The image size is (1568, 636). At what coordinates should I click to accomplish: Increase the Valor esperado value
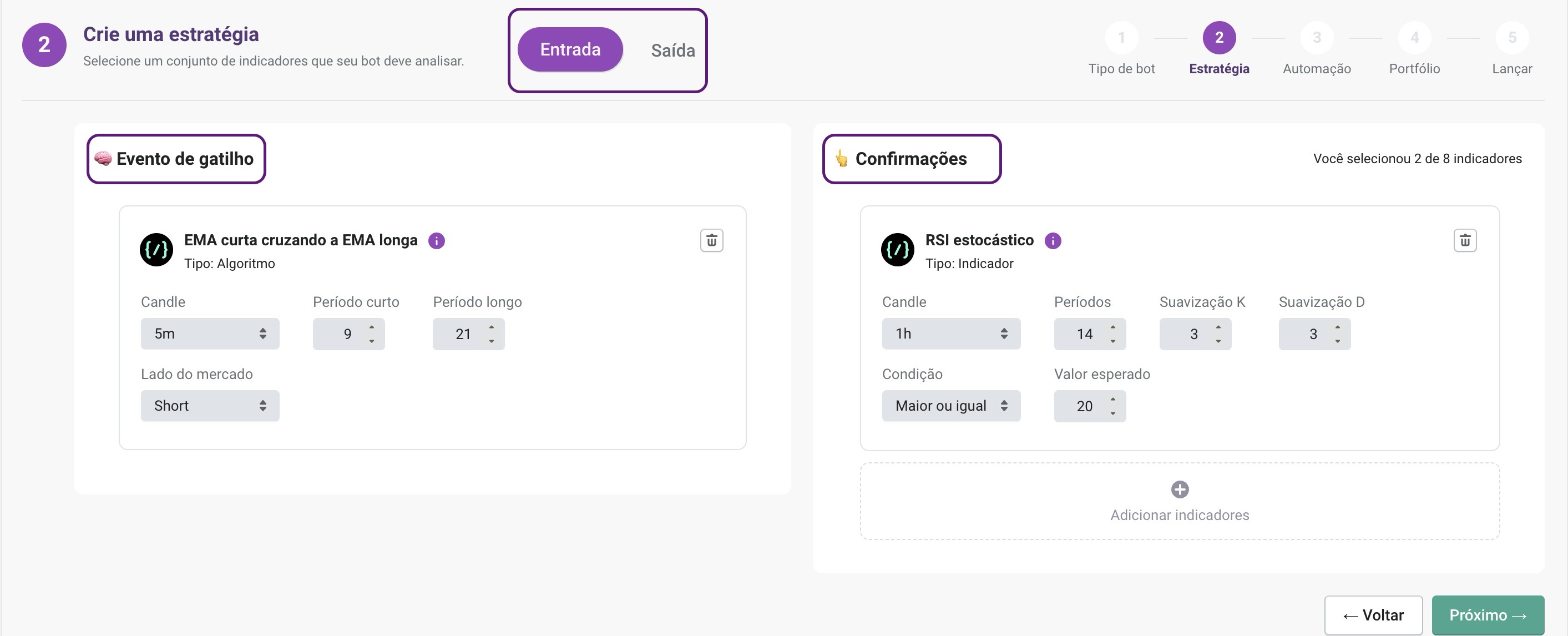[1112, 399]
